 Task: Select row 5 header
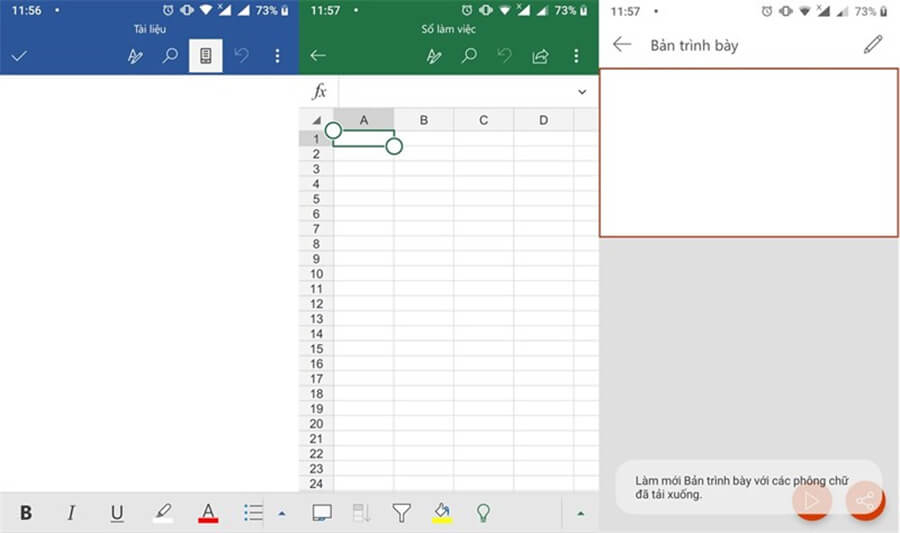click(x=316, y=199)
